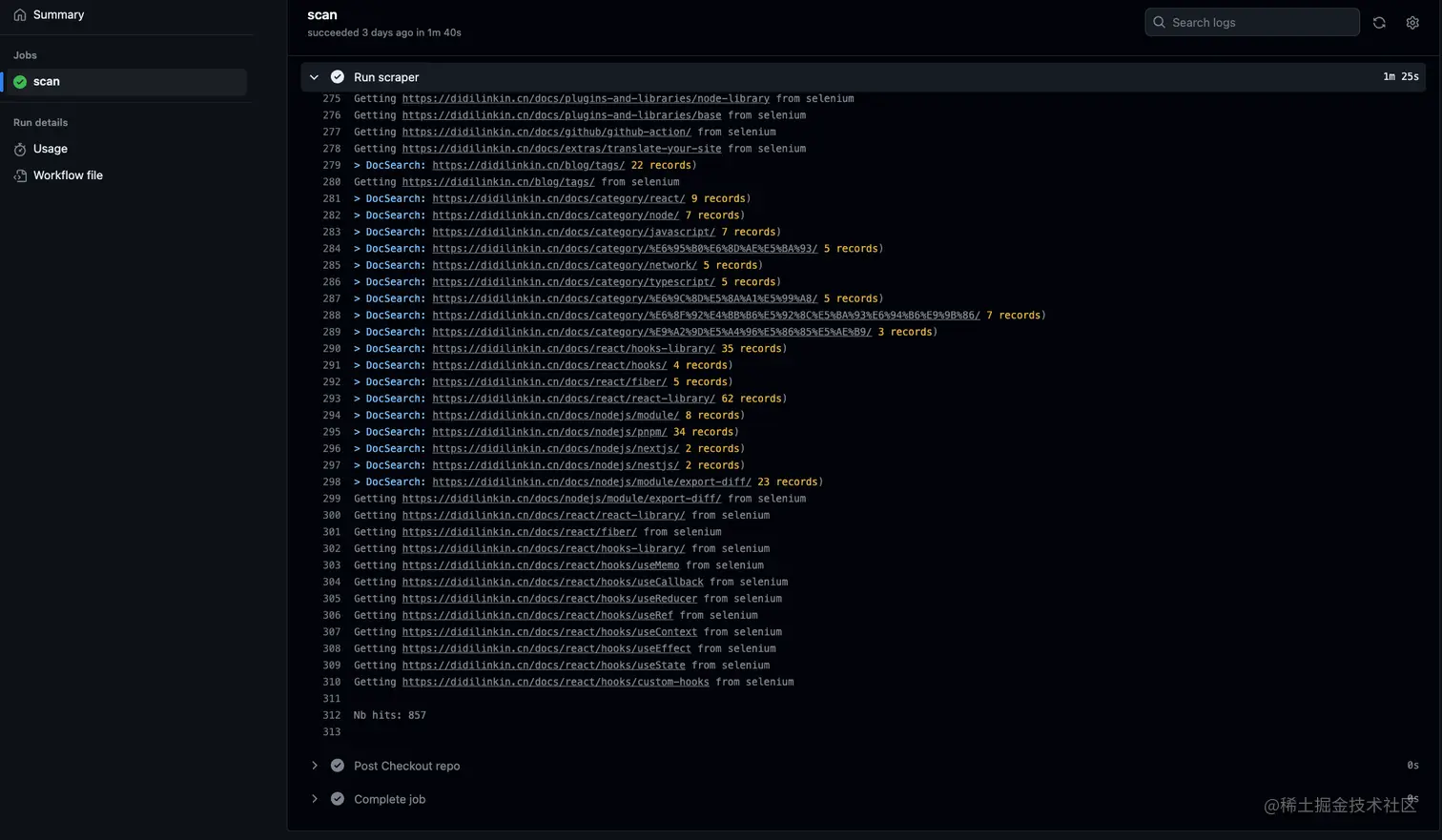The height and width of the screenshot is (840, 1442).
Task: Open the extras/translate-your-site link
Action: coord(562,149)
